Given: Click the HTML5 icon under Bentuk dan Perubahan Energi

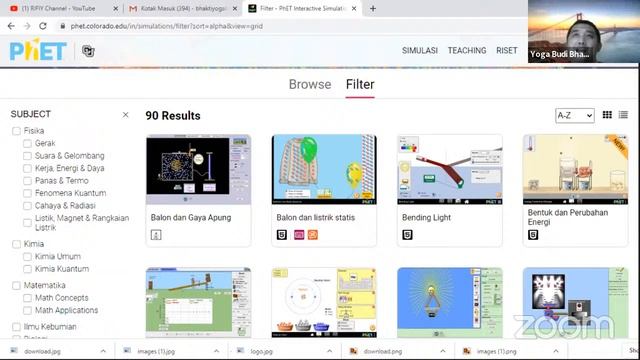Looking at the screenshot, I should [533, 235].
